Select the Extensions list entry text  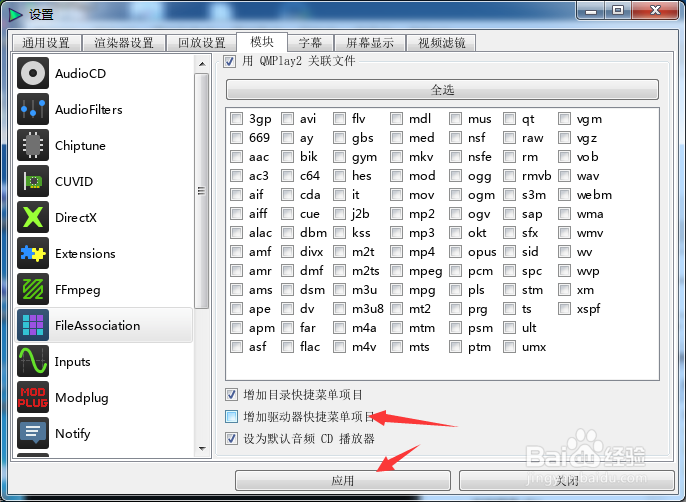pos(85,253)
